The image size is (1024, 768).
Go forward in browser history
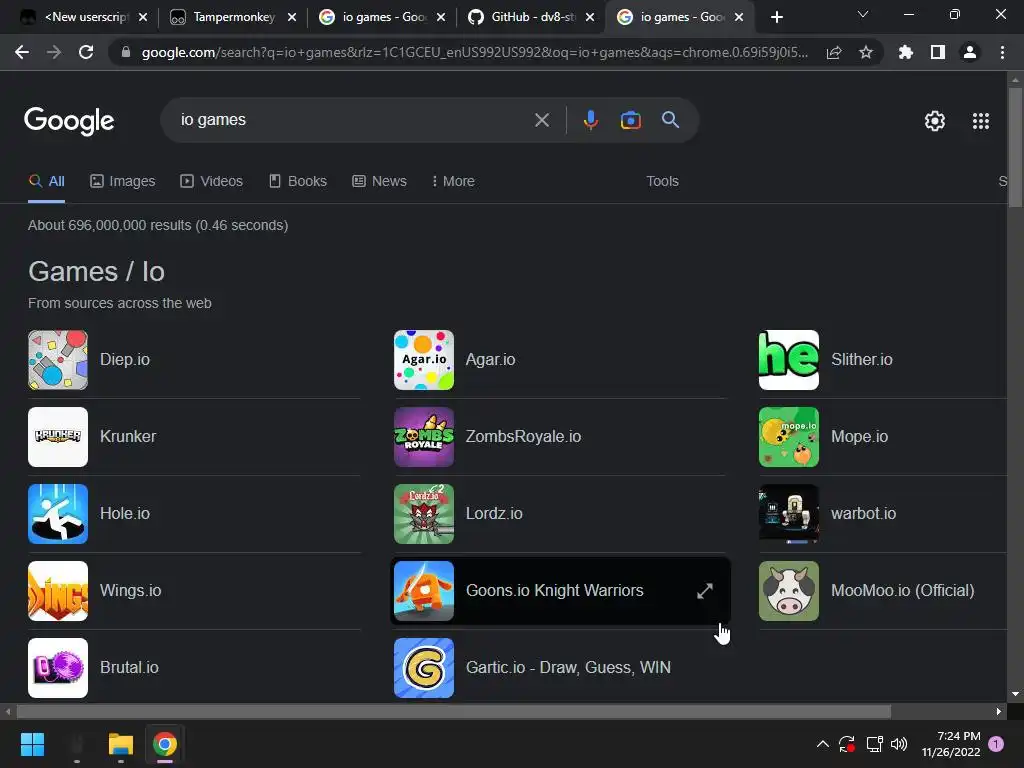coord(54,52)
